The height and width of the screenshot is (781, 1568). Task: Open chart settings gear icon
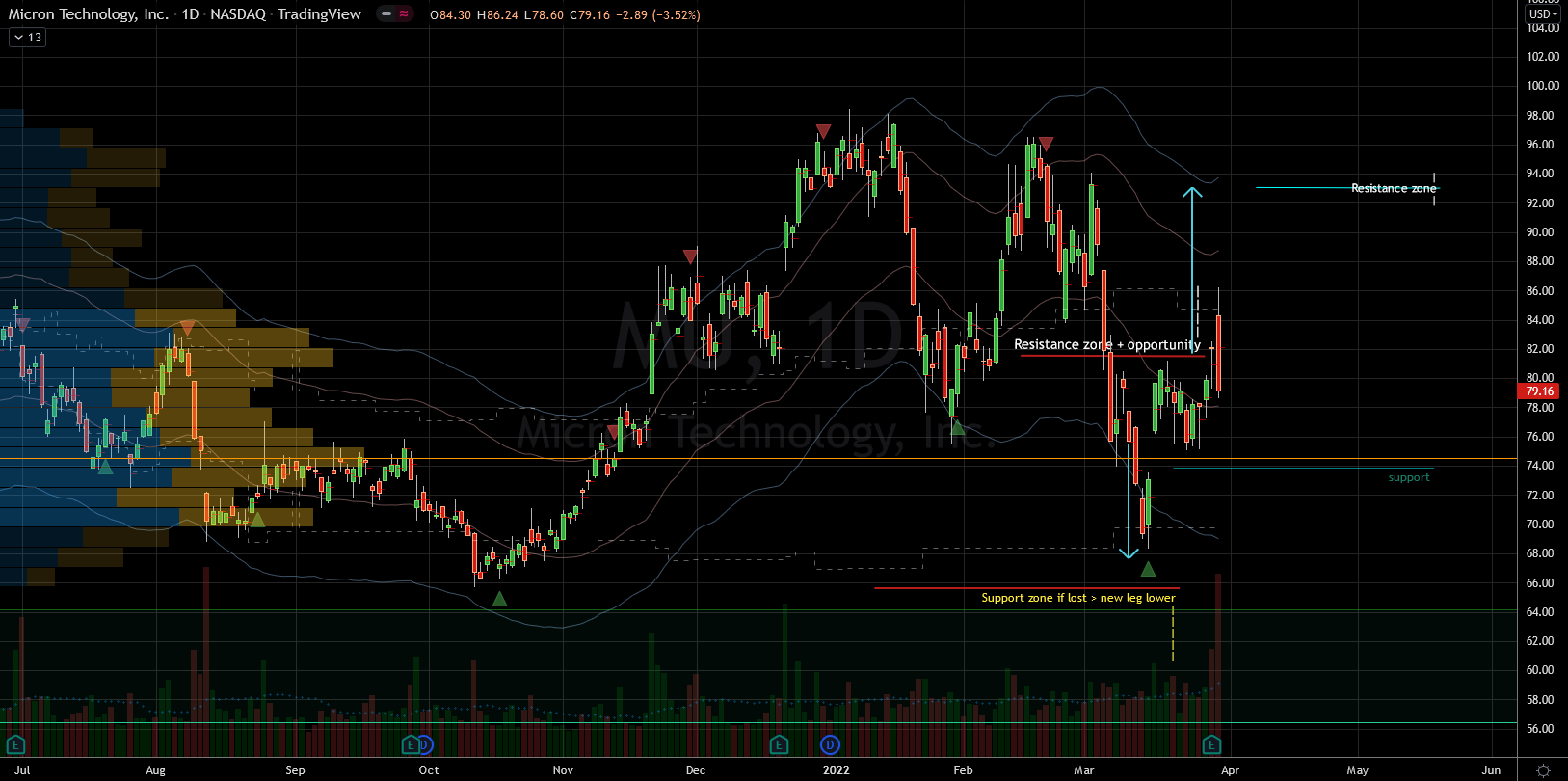1543,770
